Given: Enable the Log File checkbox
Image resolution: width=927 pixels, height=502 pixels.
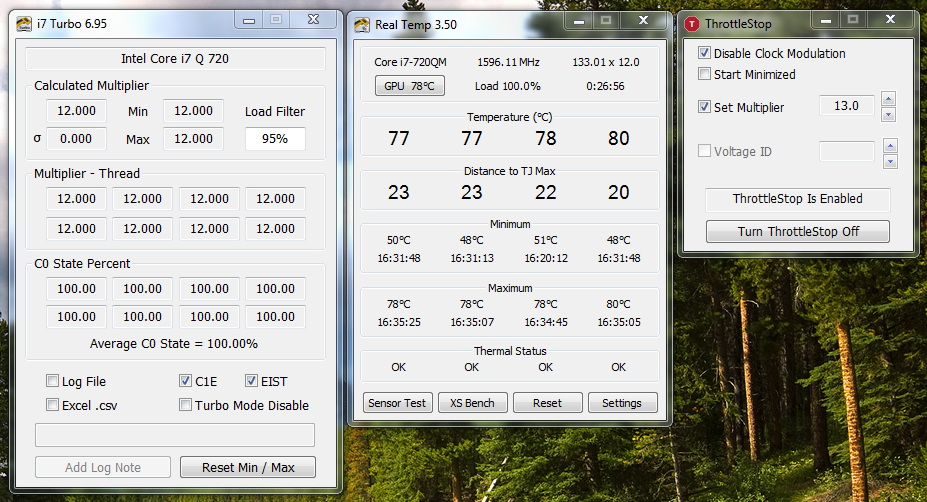Looking at the screenshot, I should pyautogui.click(x=53, y=381).
